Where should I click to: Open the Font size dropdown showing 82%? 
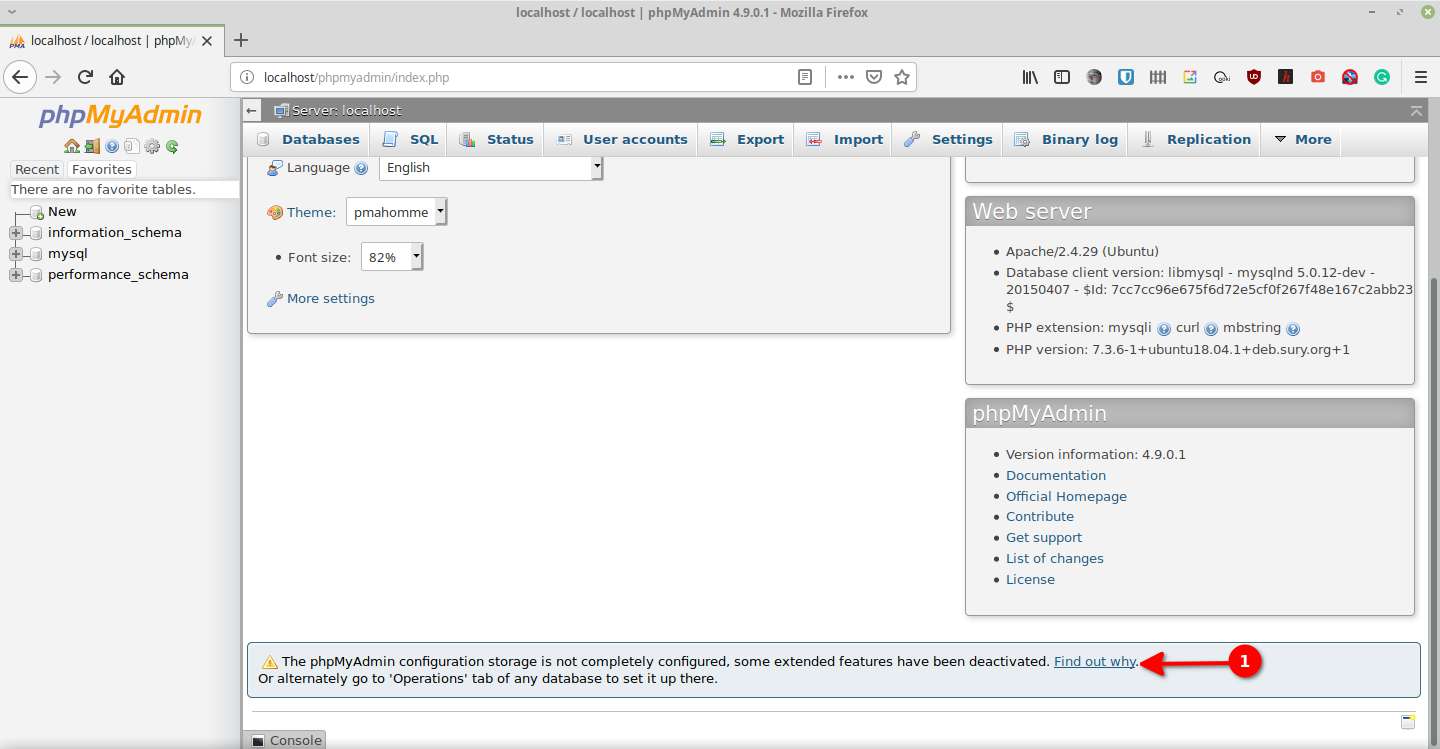click(393, 257)
